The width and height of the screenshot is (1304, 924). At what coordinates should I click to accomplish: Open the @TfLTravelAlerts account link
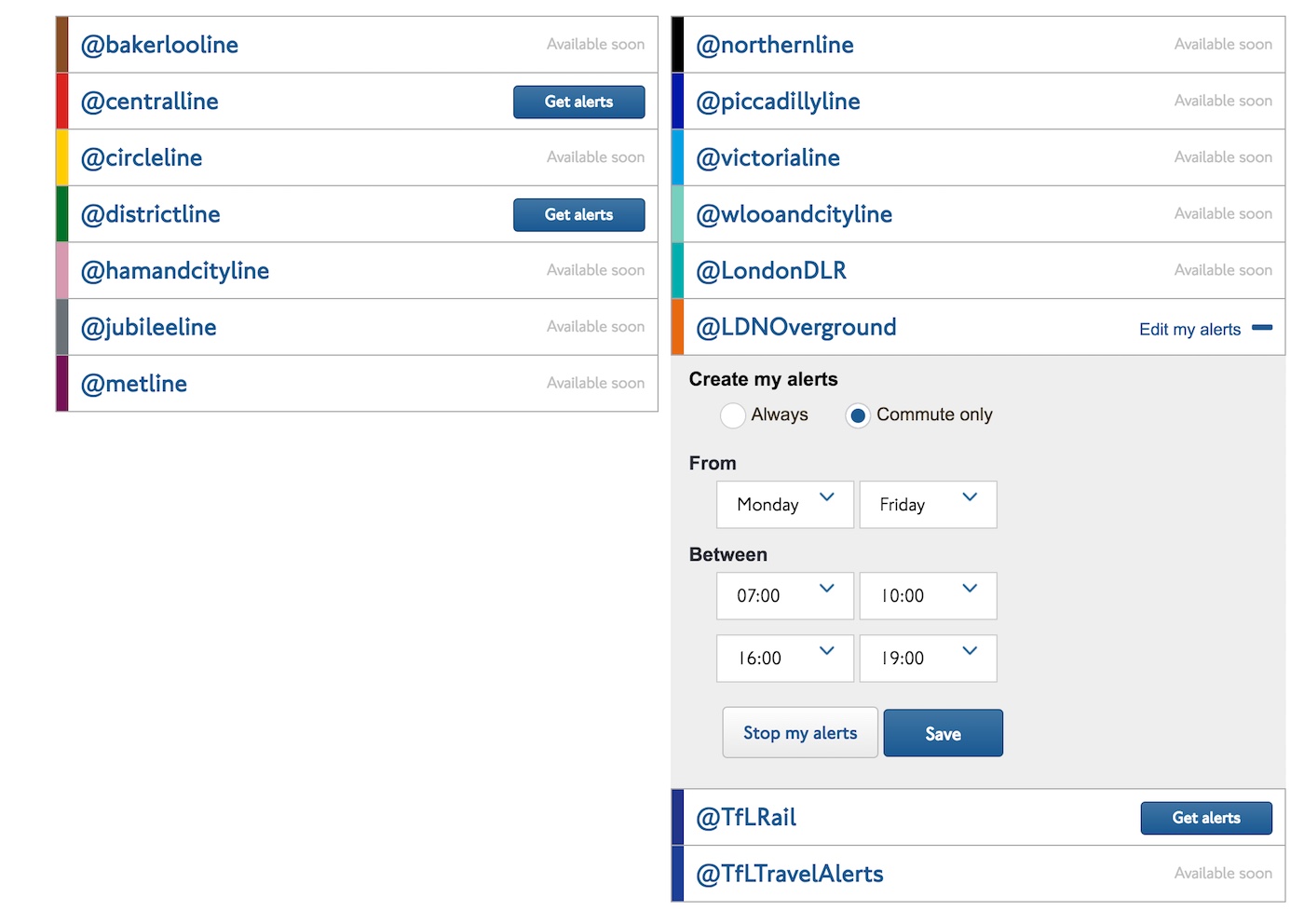(790, 875)
